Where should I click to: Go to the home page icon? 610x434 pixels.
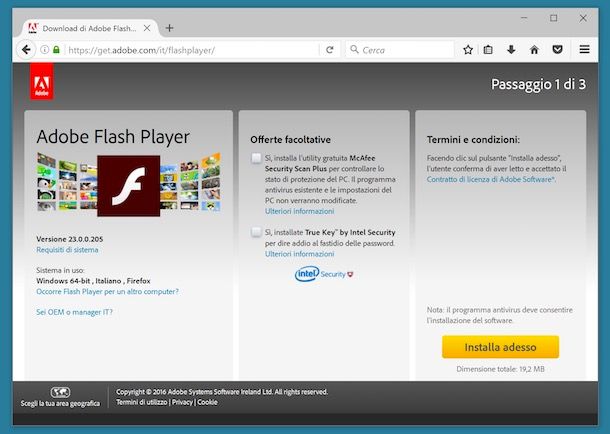(534, 50)
